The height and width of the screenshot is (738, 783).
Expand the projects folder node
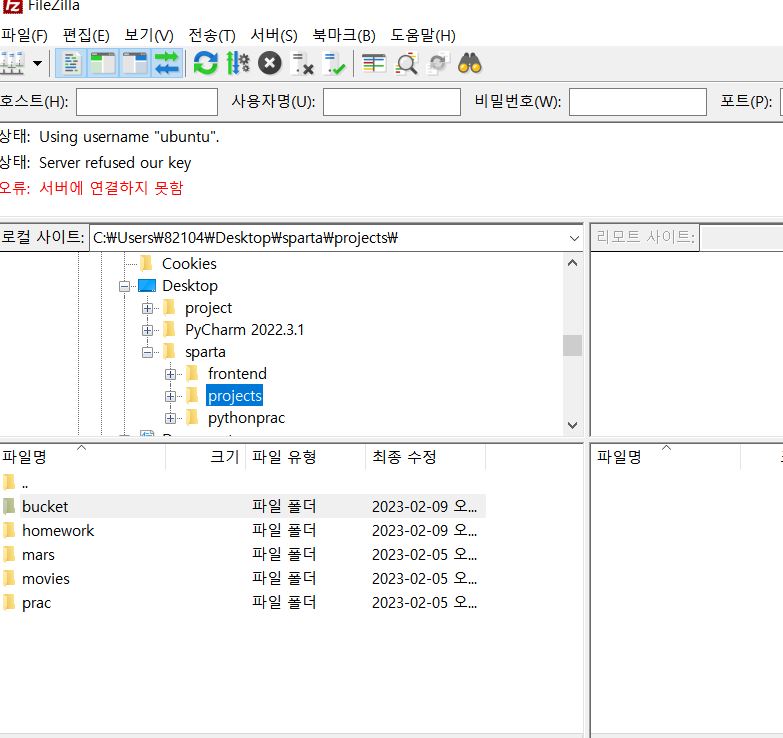(170, 396)
